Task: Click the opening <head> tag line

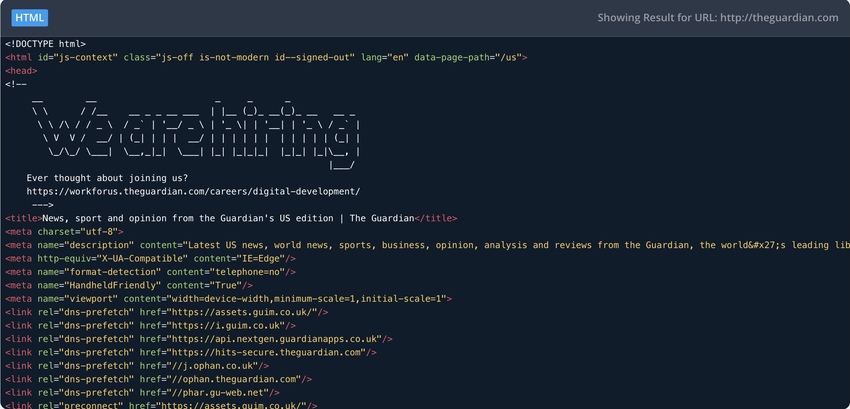Action: tap(21, 71)
